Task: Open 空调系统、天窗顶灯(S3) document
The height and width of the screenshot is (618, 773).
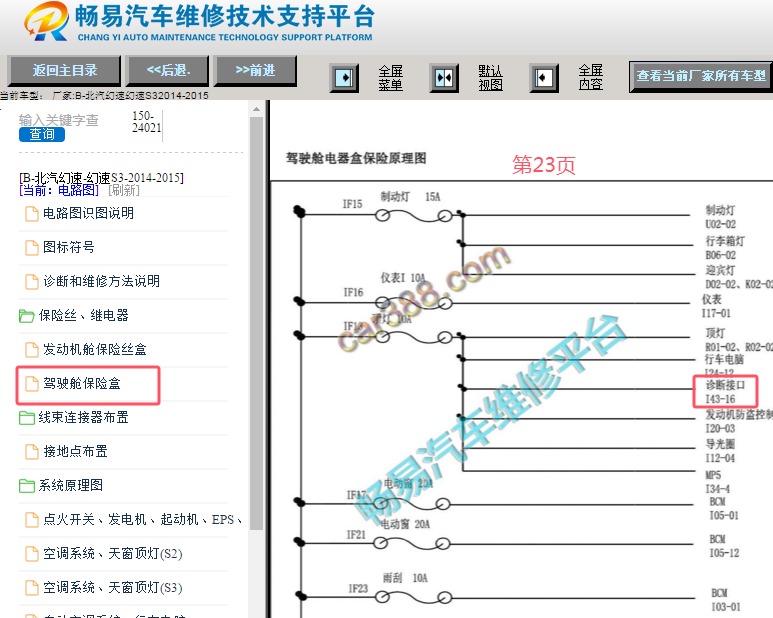Action: [x=113, y=587]
